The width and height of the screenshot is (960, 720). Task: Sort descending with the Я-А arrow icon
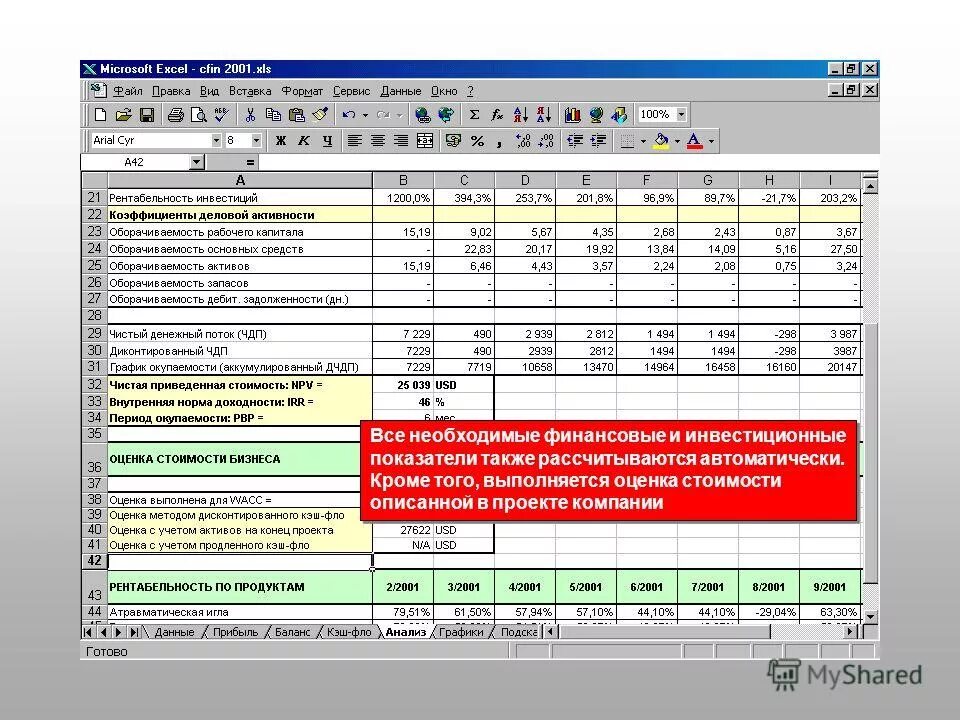click(544, 114)
